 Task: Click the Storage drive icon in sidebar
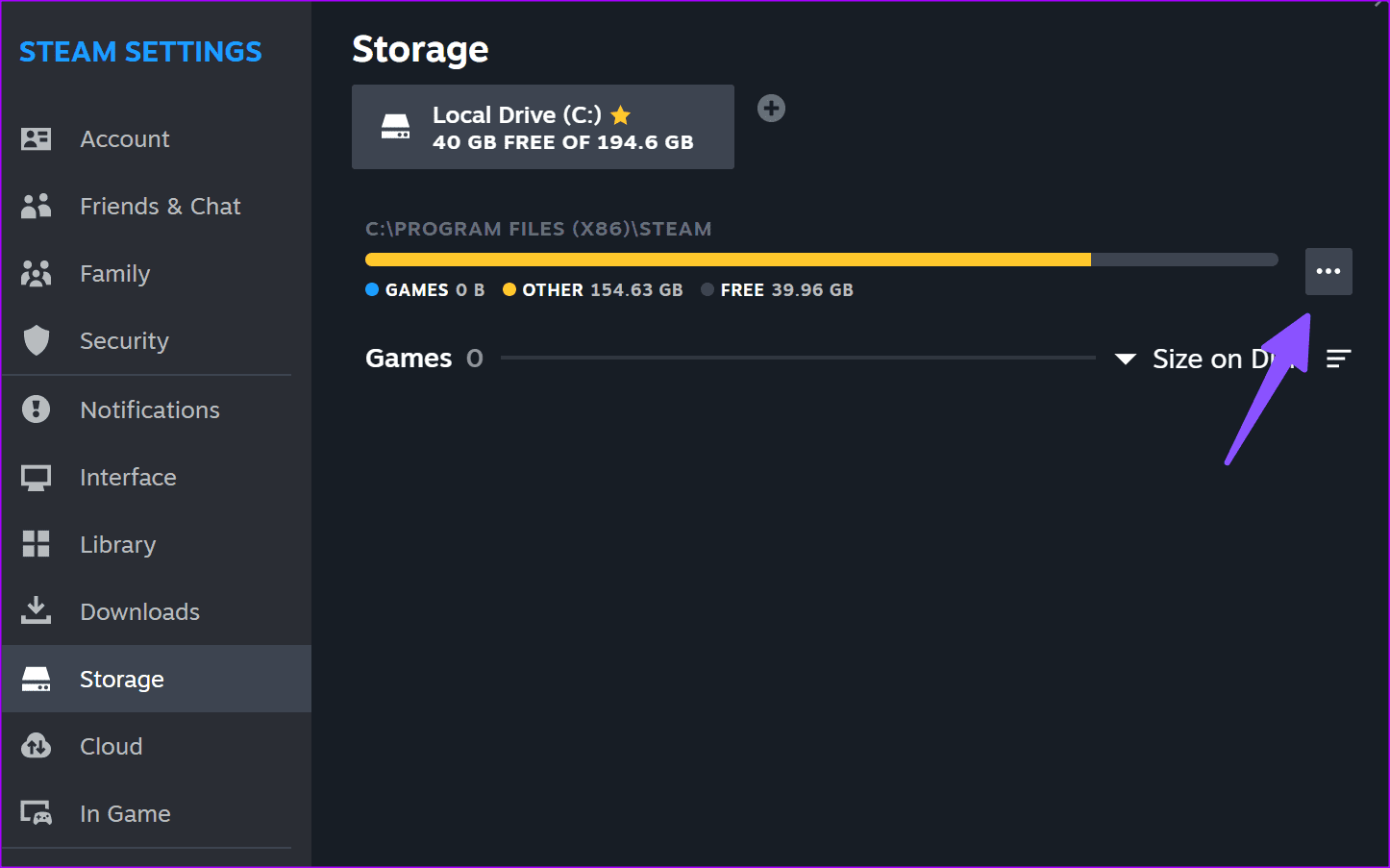click(x=36, y=680)
